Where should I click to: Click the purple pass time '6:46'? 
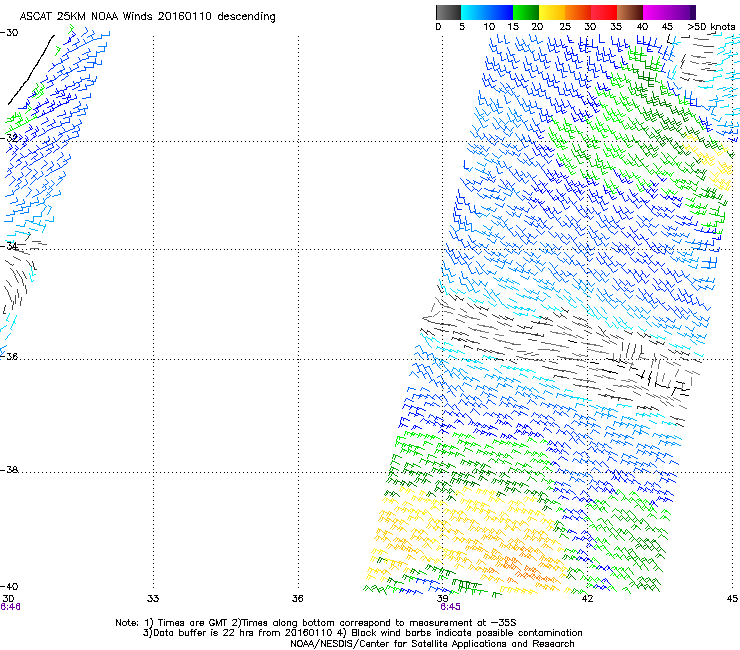(10, 607)
